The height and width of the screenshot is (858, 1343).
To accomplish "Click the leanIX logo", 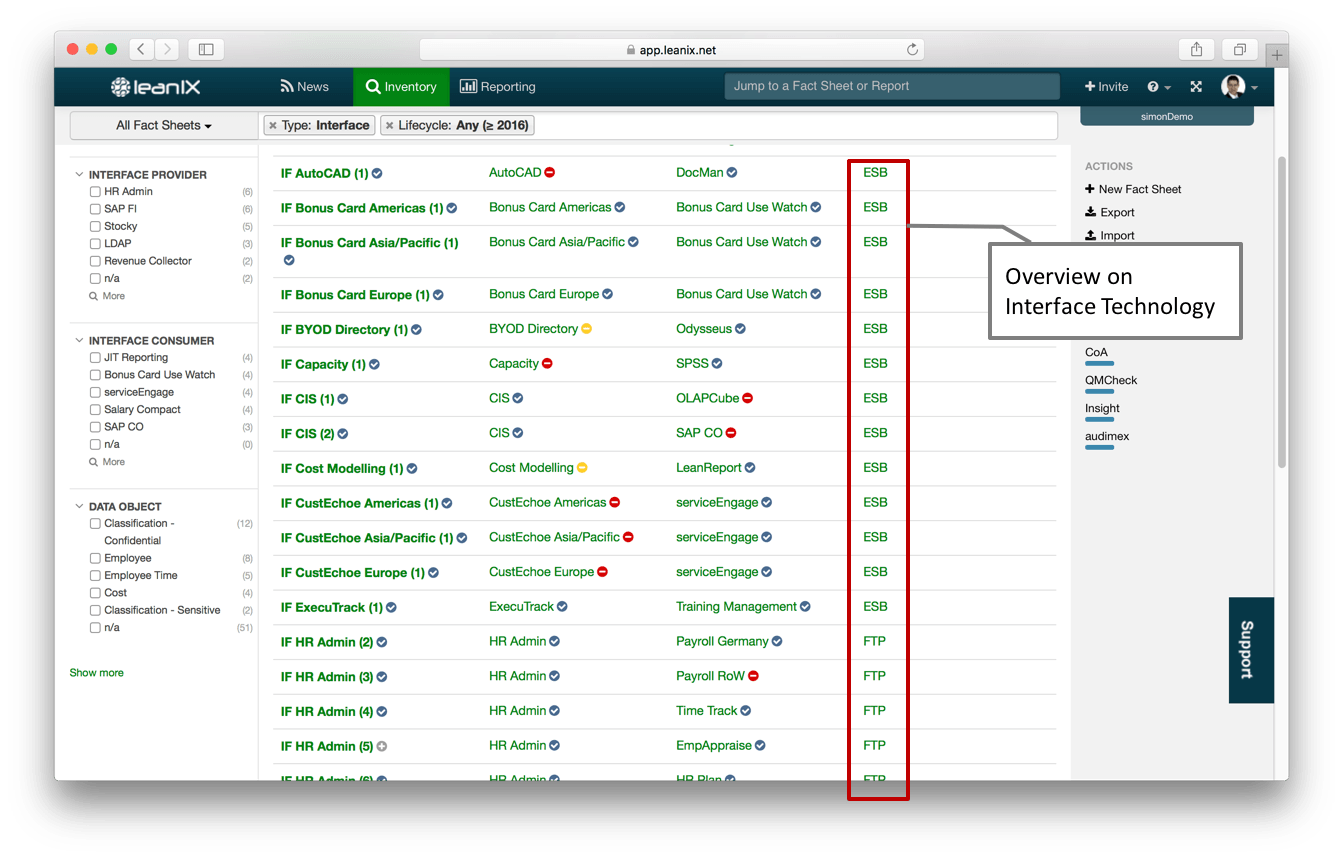I will (155, 87).
